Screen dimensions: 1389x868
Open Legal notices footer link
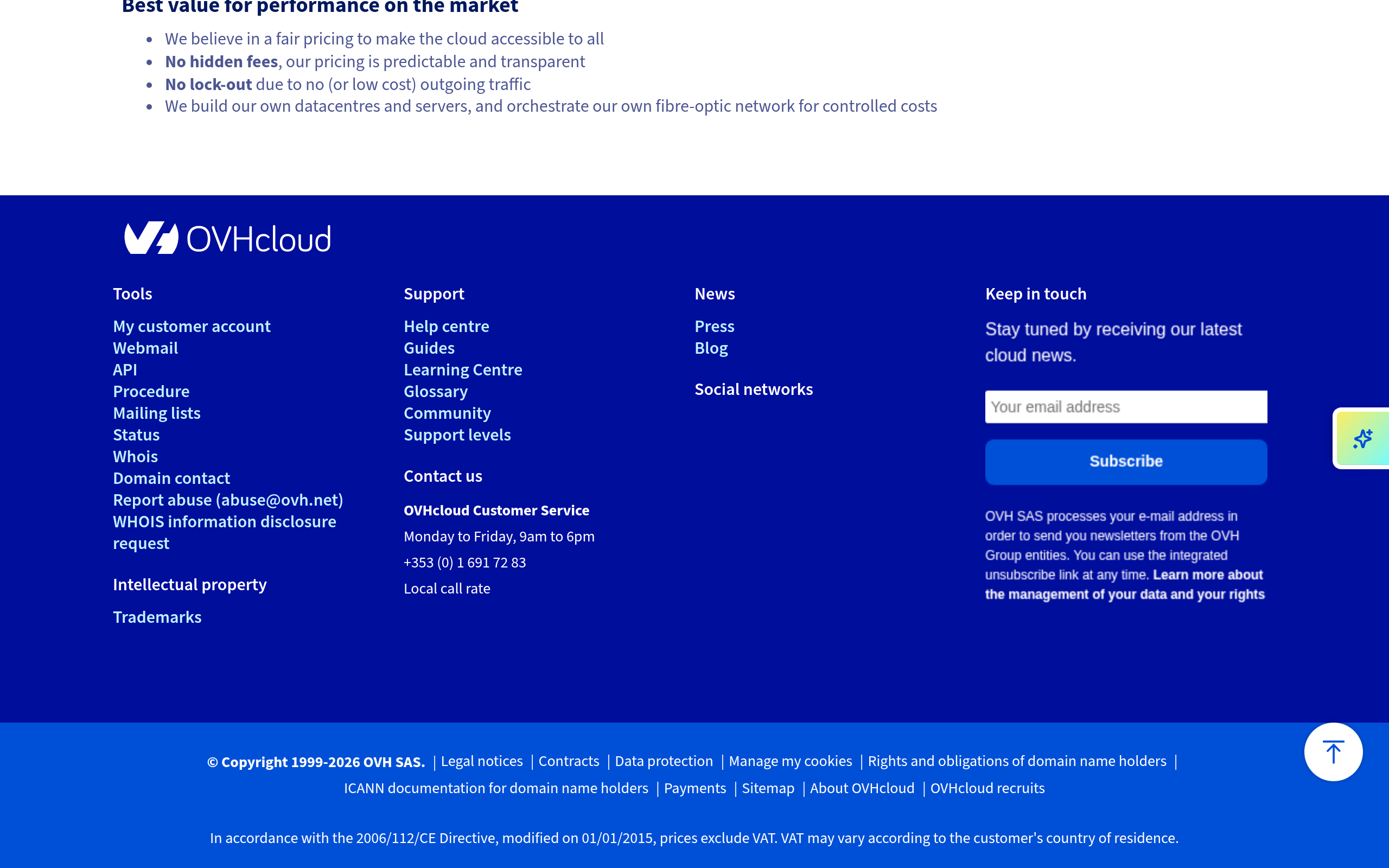click(482, 761)
